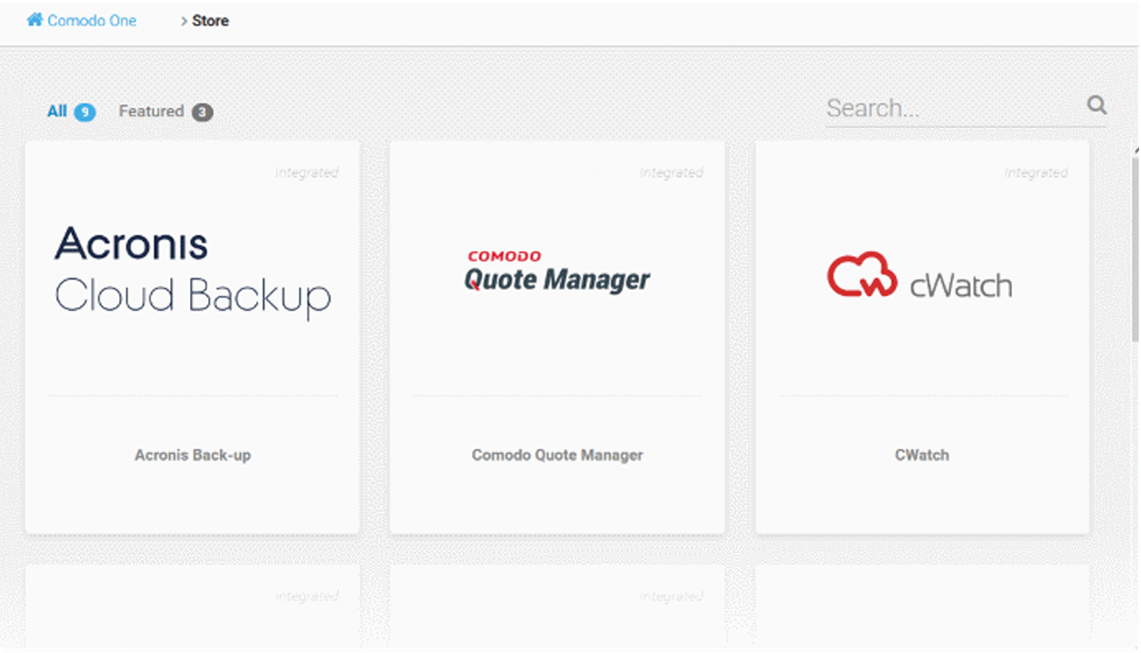1141x653 pixels.
Task: Select the CWatch title
Action: 922,455
